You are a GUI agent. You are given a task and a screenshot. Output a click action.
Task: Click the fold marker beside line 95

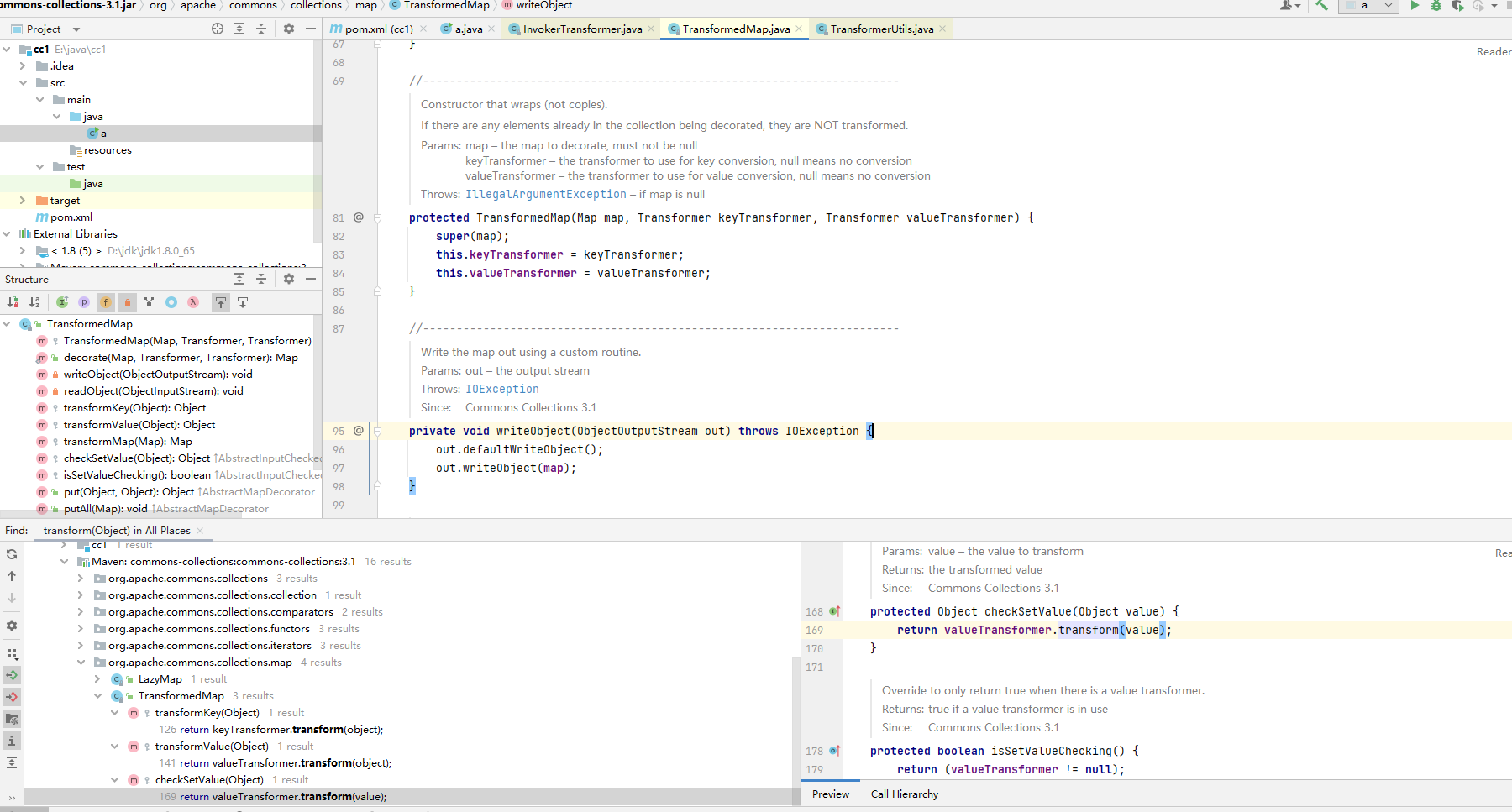point(377,431)
